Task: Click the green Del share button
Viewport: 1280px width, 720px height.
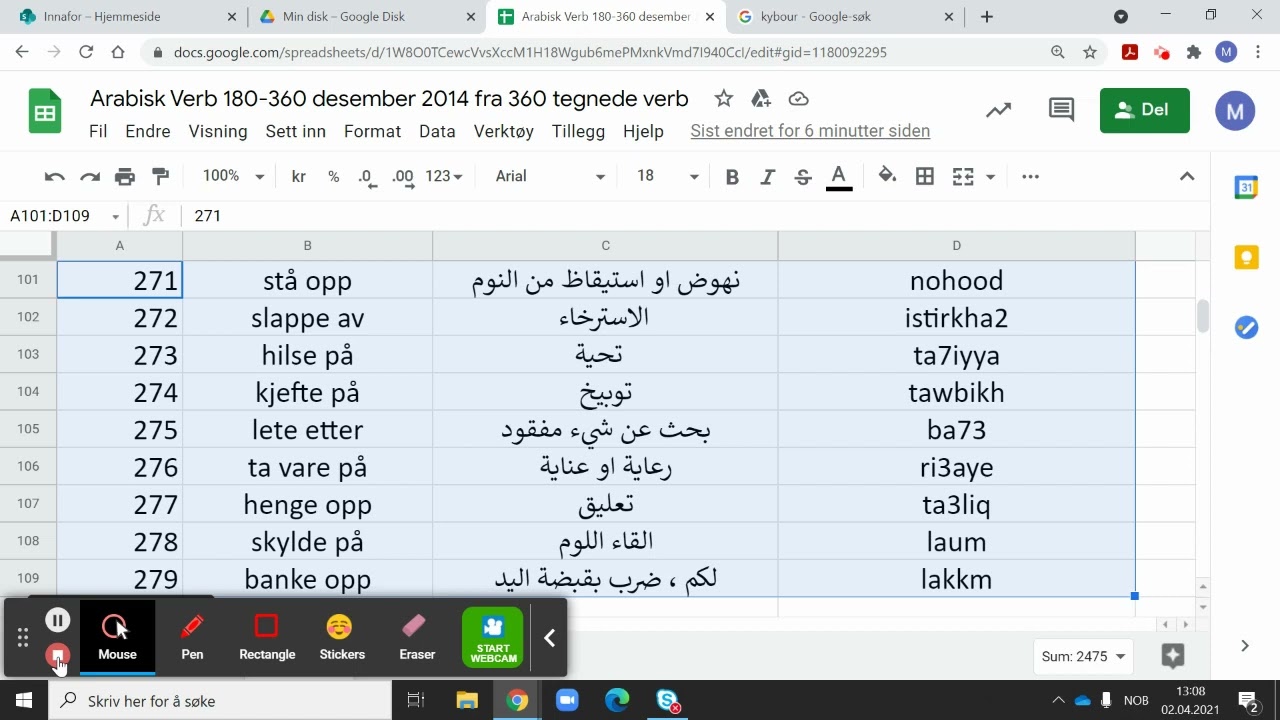Action: pyautogui.click(x=1145, y=110)
